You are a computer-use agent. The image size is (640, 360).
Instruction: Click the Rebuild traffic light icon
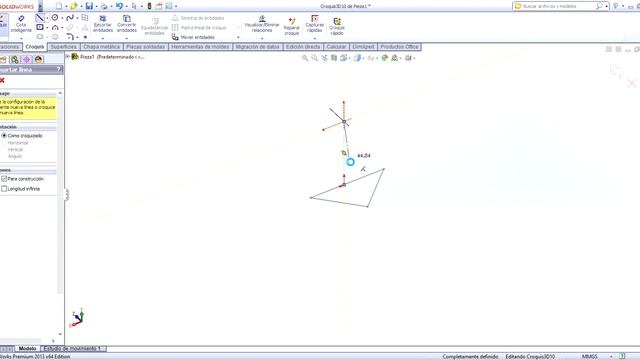click(x=149, y=6)
